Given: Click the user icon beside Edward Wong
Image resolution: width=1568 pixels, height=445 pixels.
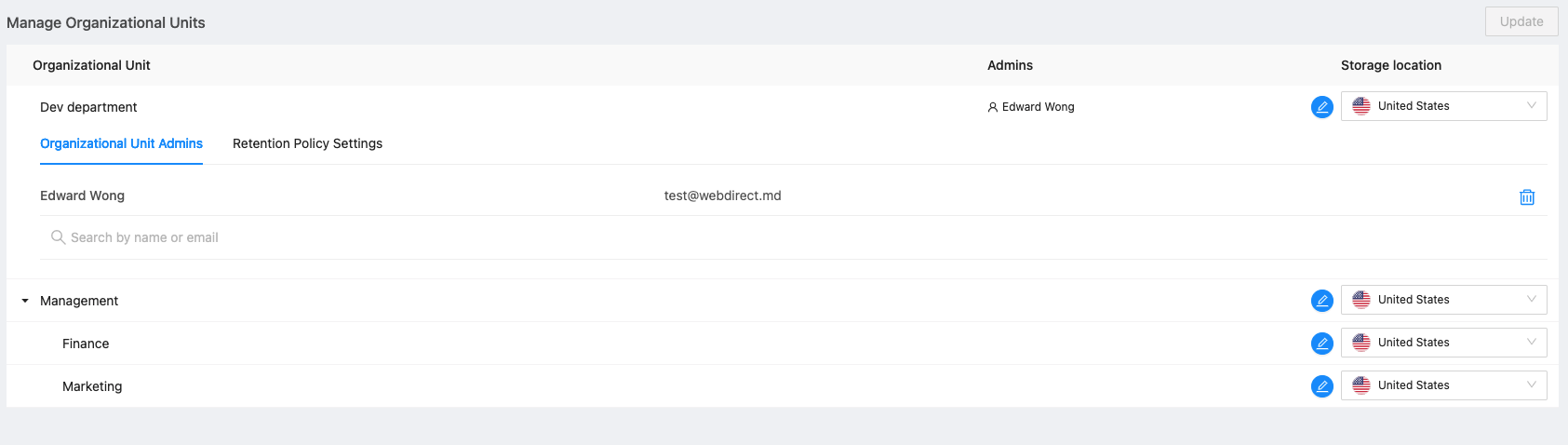Looking at the screenshot, I should (993, 107).
